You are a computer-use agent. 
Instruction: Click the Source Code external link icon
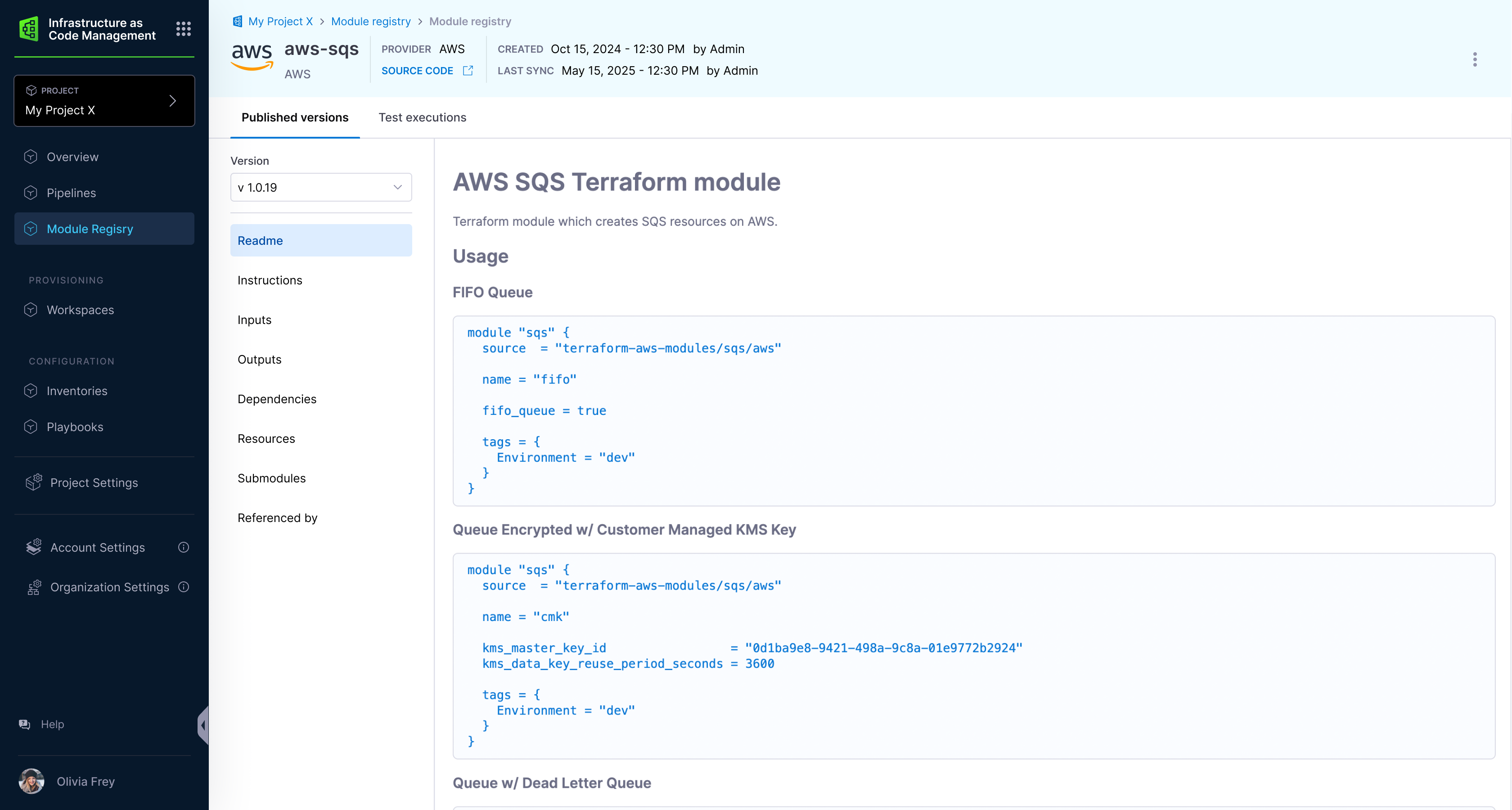click(468, 71)
